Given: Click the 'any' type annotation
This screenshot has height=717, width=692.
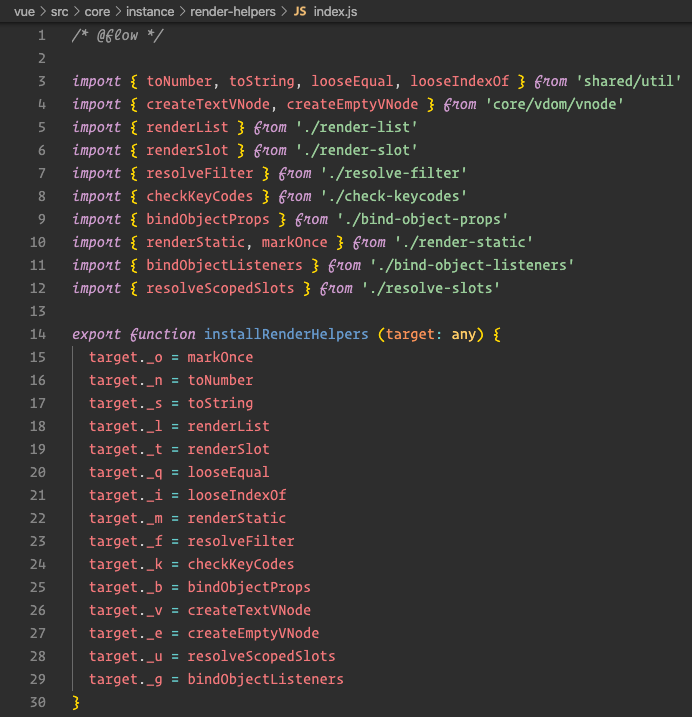Looking at the screenshot, I should click(464, 334).
